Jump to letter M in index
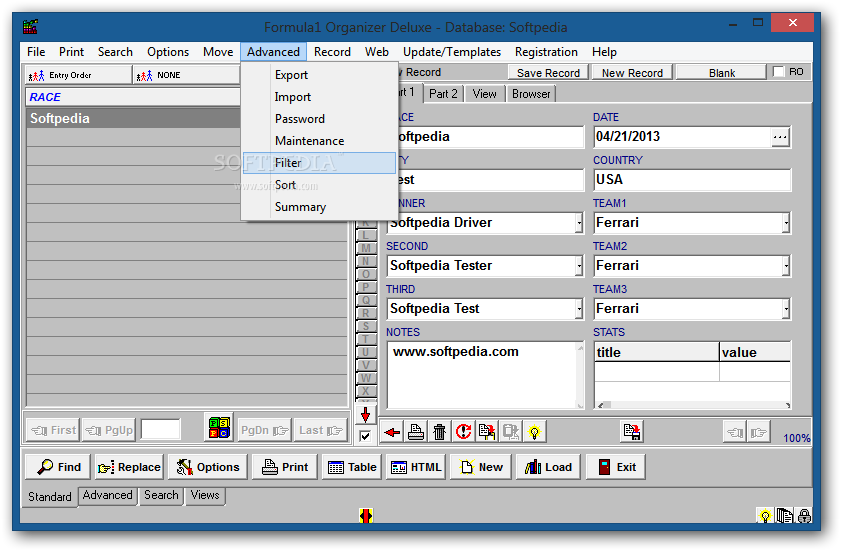Viewport: 841px width, 551px height. pyautogui.click(x=365, y=248)
